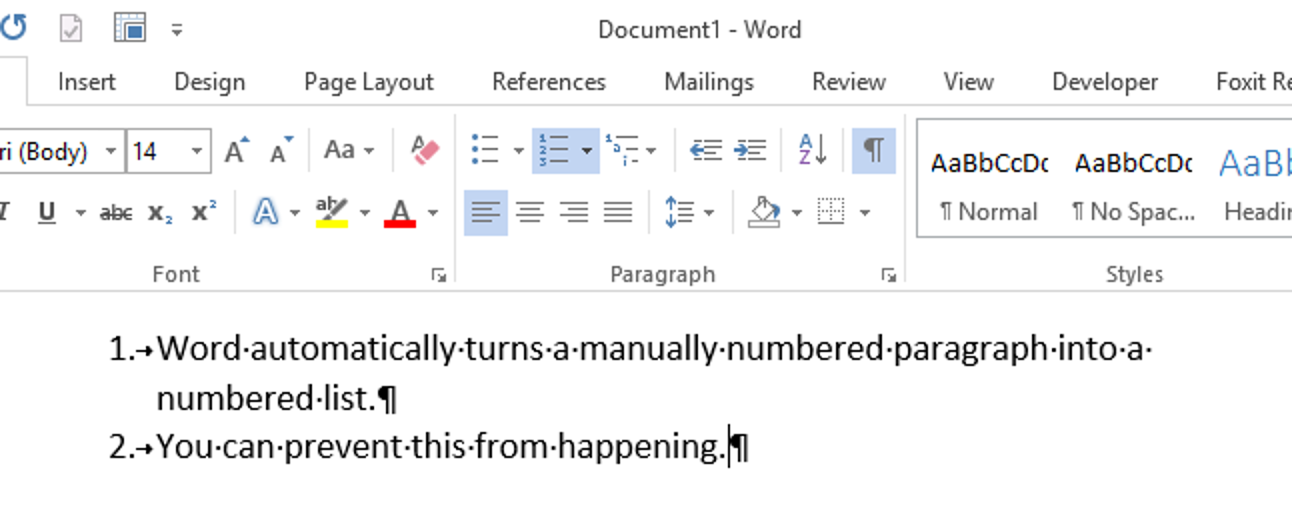This screenshot has width=1292, height=524.
Task: Click Line and Paragraph Spacing icon
Action: pos(680,212)
